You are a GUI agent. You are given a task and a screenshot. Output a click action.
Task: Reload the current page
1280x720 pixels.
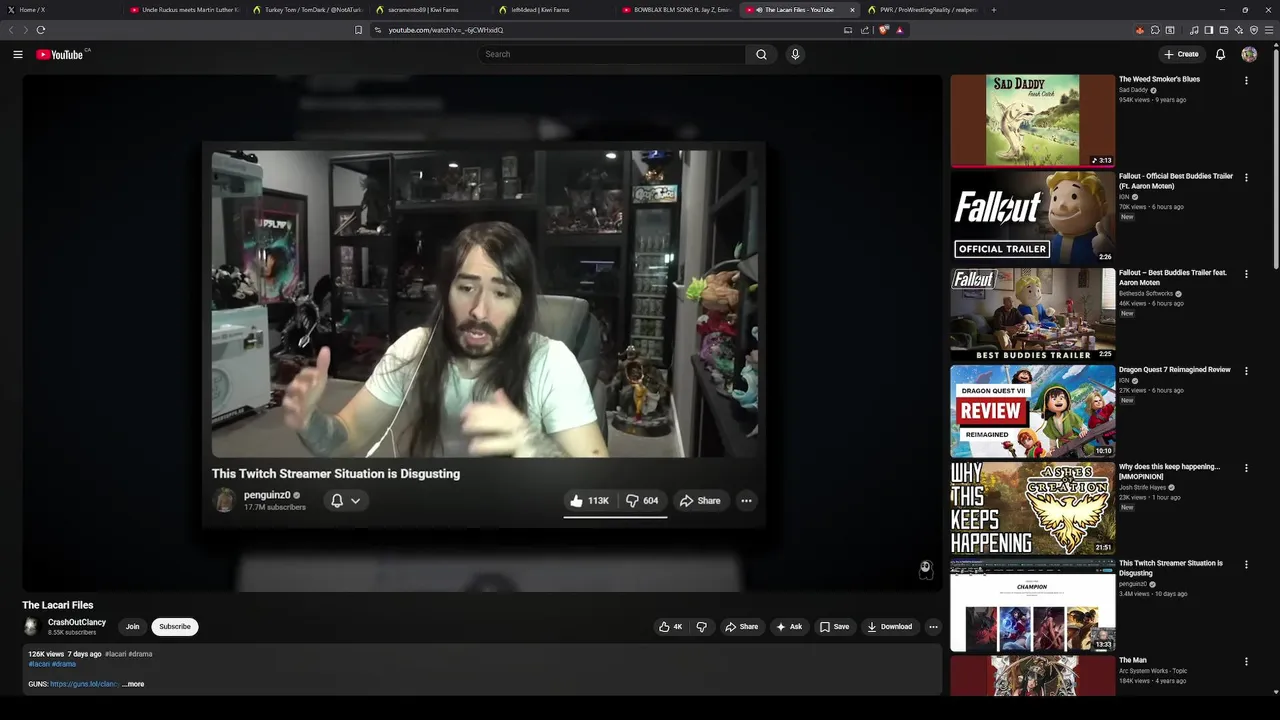(x=41, y=30)
